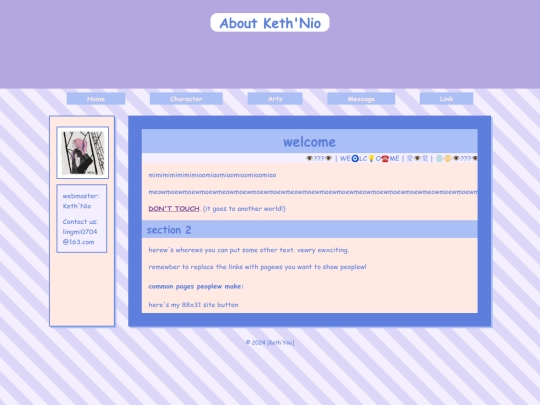Screen dimensions: 540x405
Task: Click the section 2 heading
Action: coord(169,230)
